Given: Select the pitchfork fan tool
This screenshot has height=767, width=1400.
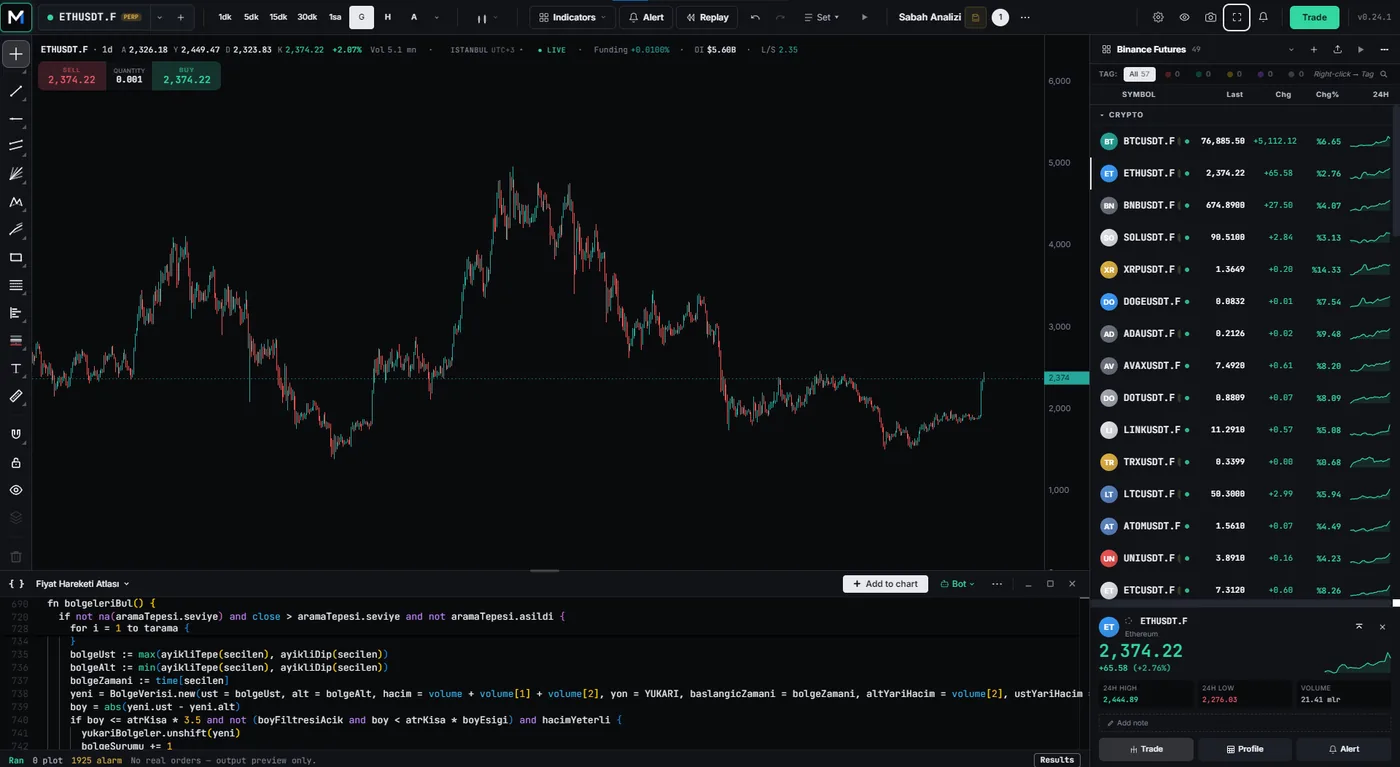Looking at the screenshot, I should pos(16,174).
